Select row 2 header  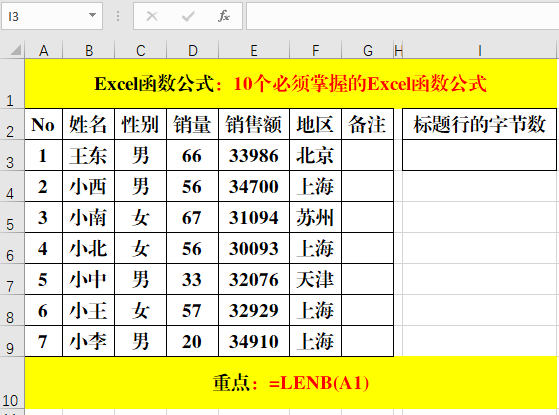12,124
